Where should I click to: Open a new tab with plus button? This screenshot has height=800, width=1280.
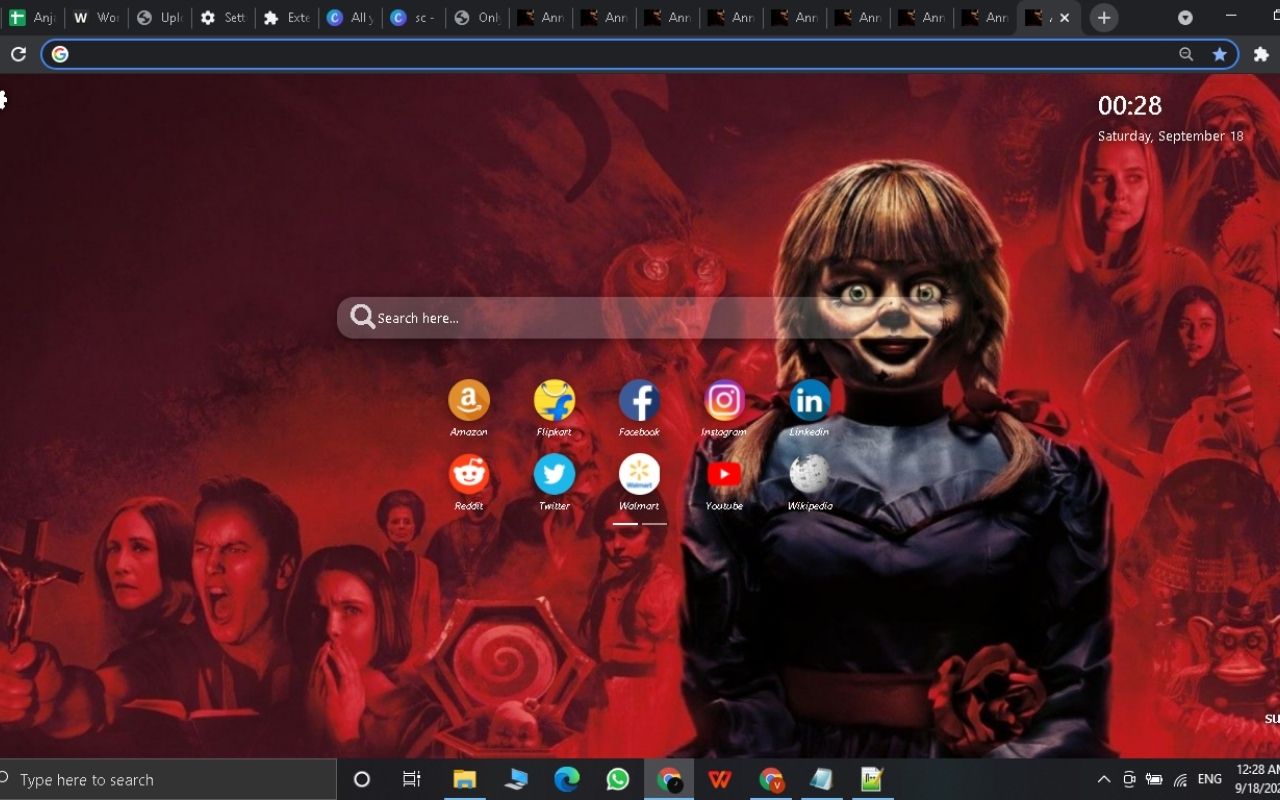[x=1104, y=18]
